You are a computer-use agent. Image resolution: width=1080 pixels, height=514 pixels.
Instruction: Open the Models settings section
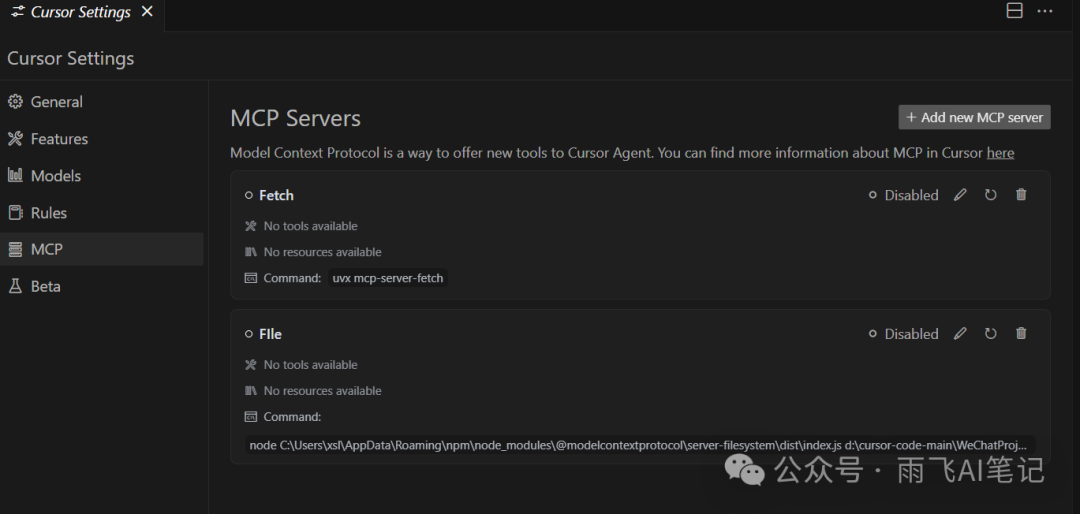pos(102,176)
